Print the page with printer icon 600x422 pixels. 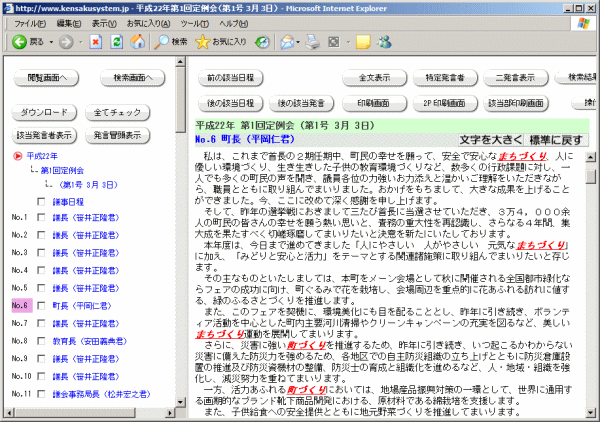(313, 42)
